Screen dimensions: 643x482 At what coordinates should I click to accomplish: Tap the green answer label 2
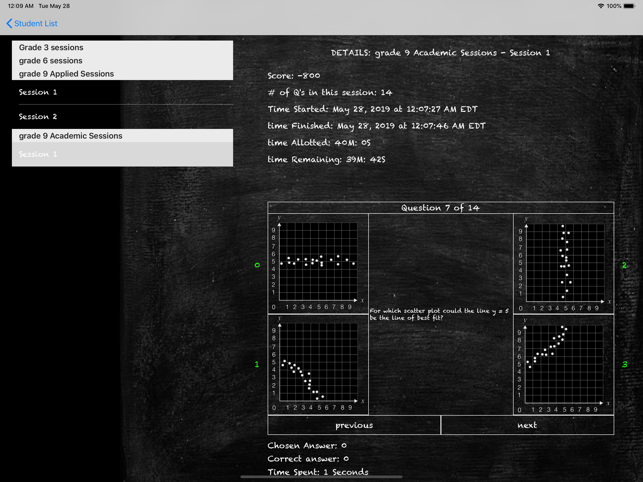(624, 265)
